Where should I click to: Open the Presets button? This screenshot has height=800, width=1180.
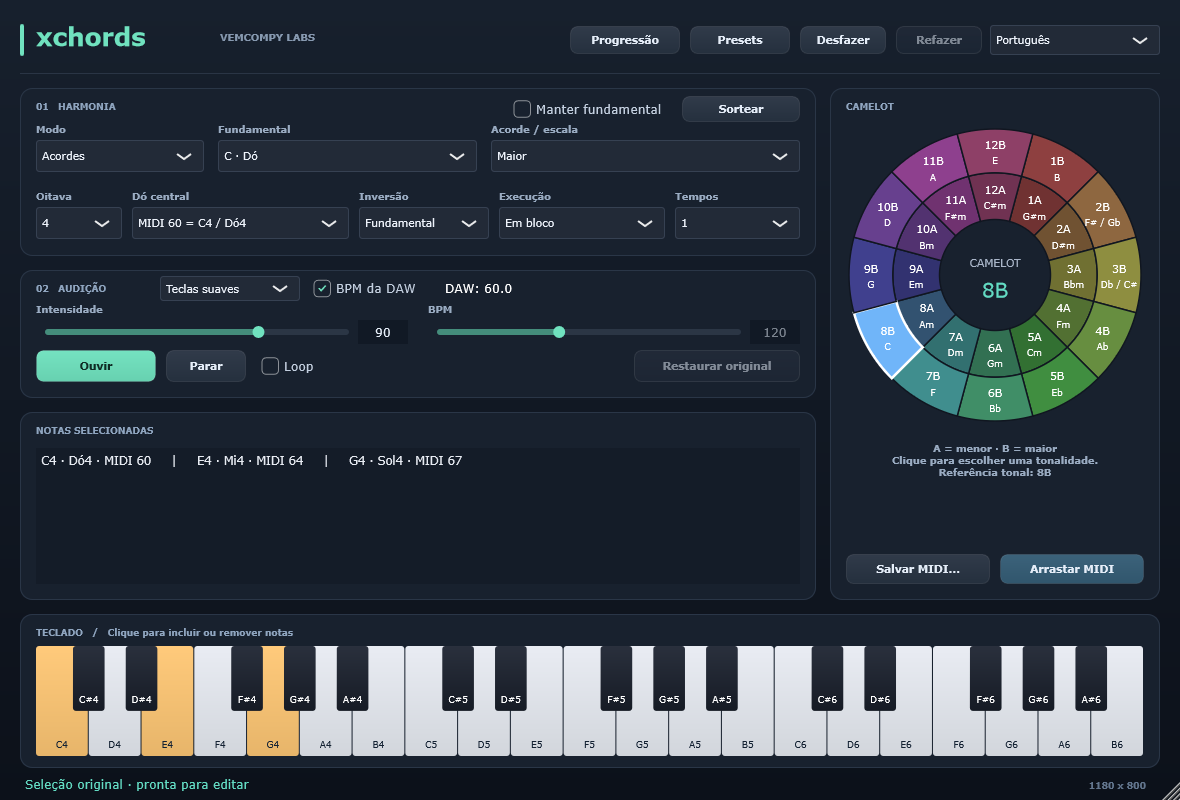[740, 40]
